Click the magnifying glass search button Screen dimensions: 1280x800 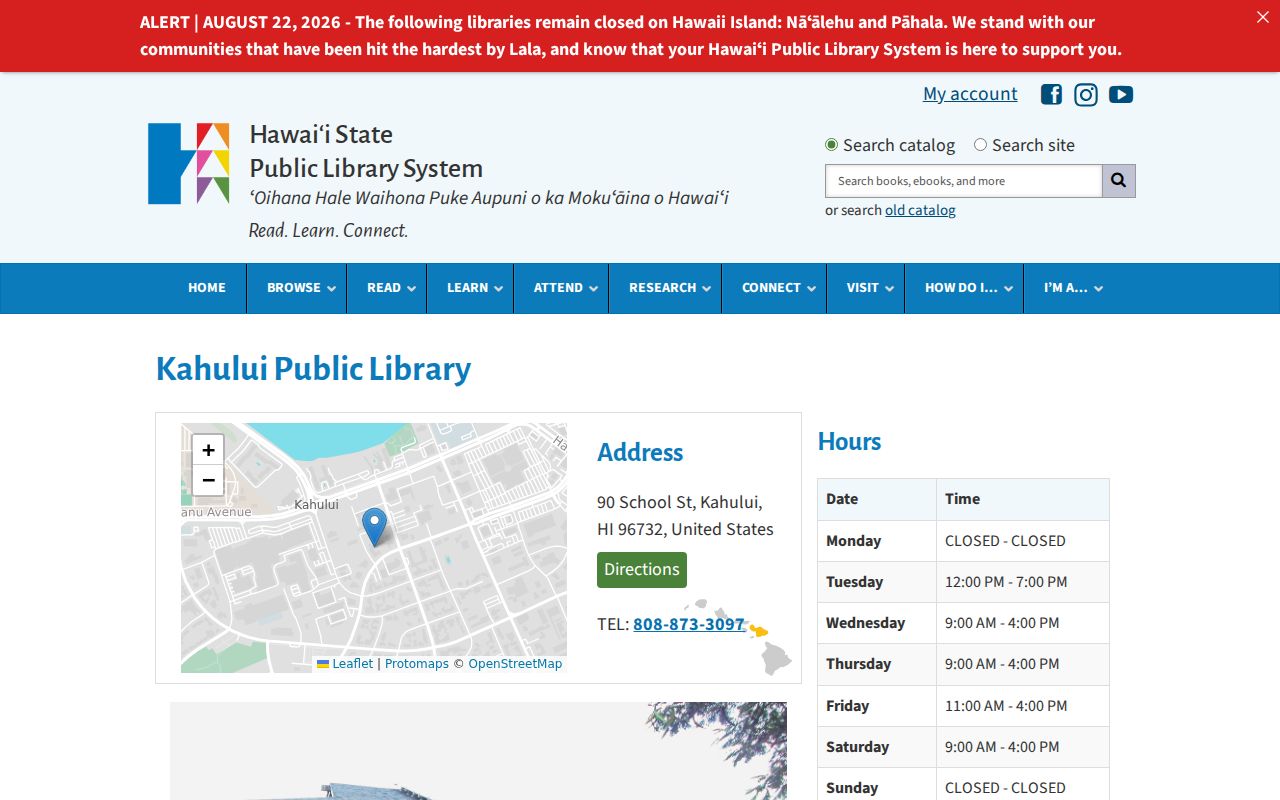[1119, 181]
